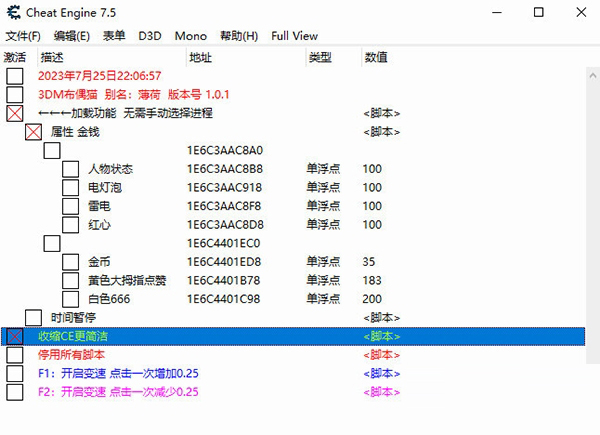Click 单浮点 type of 金币 row
The height and width of the screenshot is (435, 600).
(323, 262)
